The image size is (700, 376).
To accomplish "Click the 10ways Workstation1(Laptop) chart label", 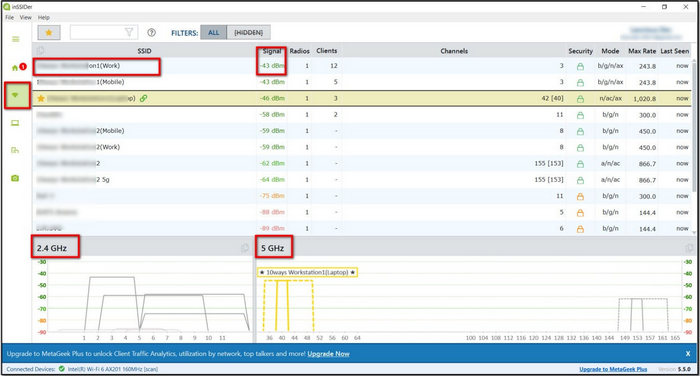I will tap(307, 272).
